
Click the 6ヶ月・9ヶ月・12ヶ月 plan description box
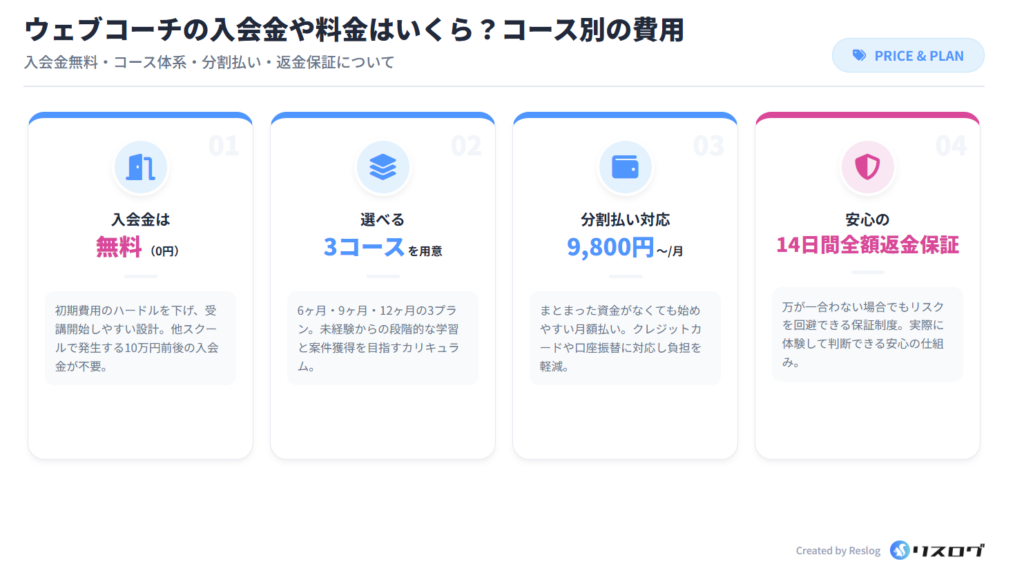(383, 338)
